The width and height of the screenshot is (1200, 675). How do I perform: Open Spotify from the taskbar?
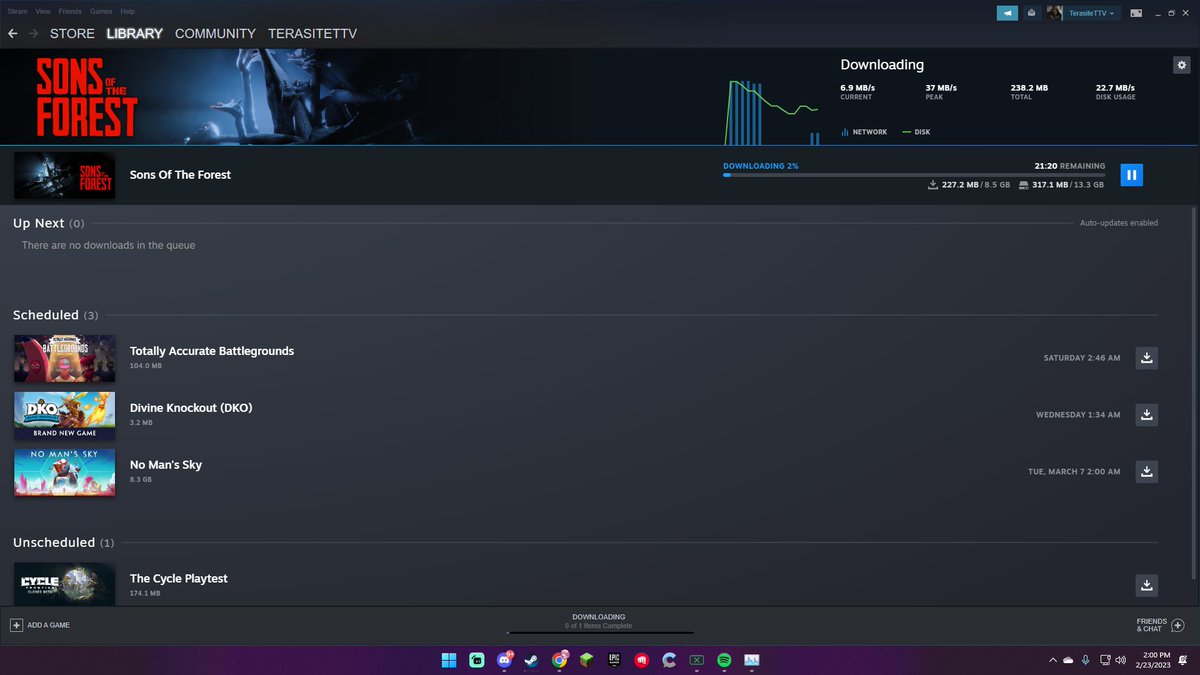[724, 660]
